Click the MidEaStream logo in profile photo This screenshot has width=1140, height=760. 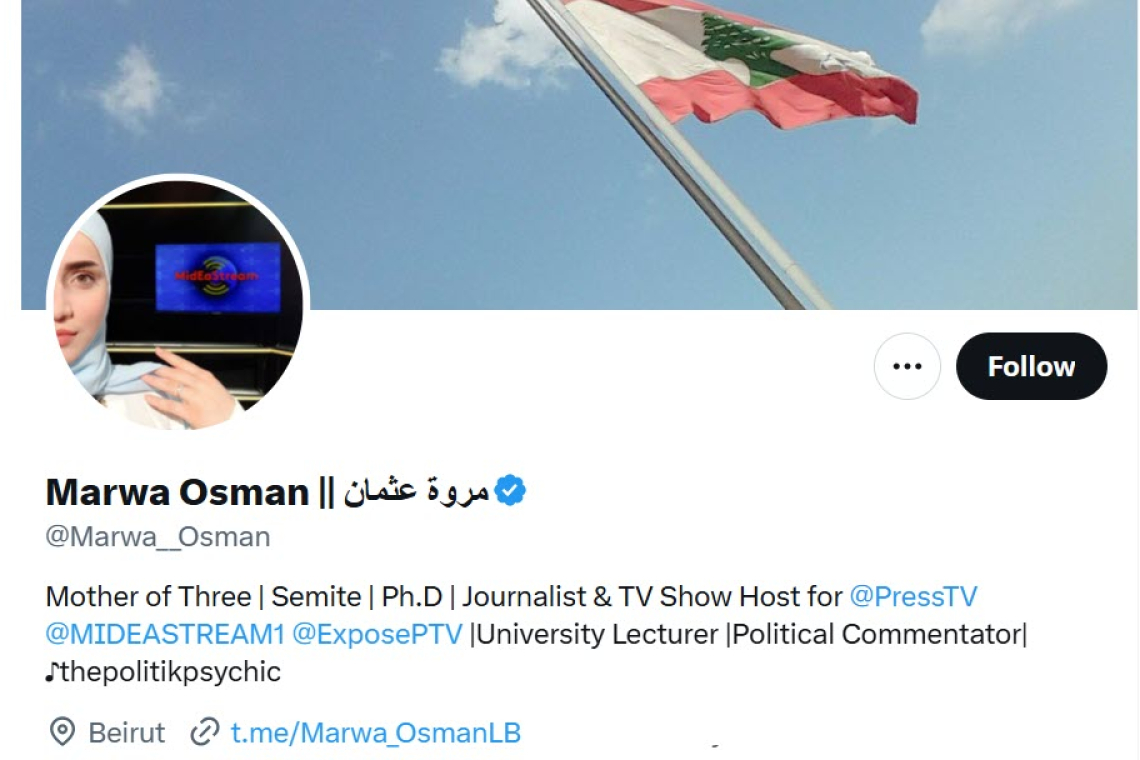point(217,276)
